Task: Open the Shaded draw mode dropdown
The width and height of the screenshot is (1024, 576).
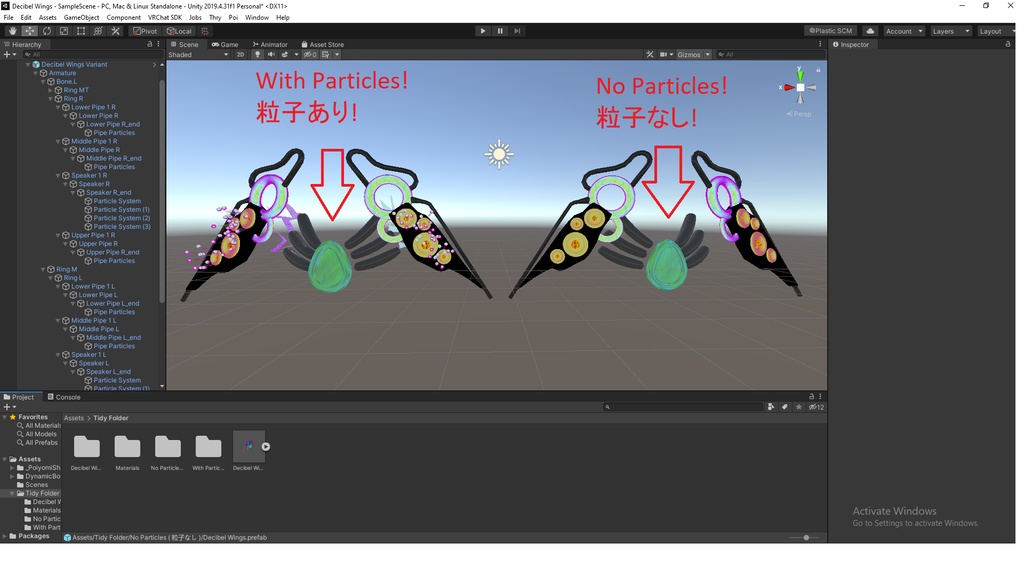Action: tap(199, 54)
